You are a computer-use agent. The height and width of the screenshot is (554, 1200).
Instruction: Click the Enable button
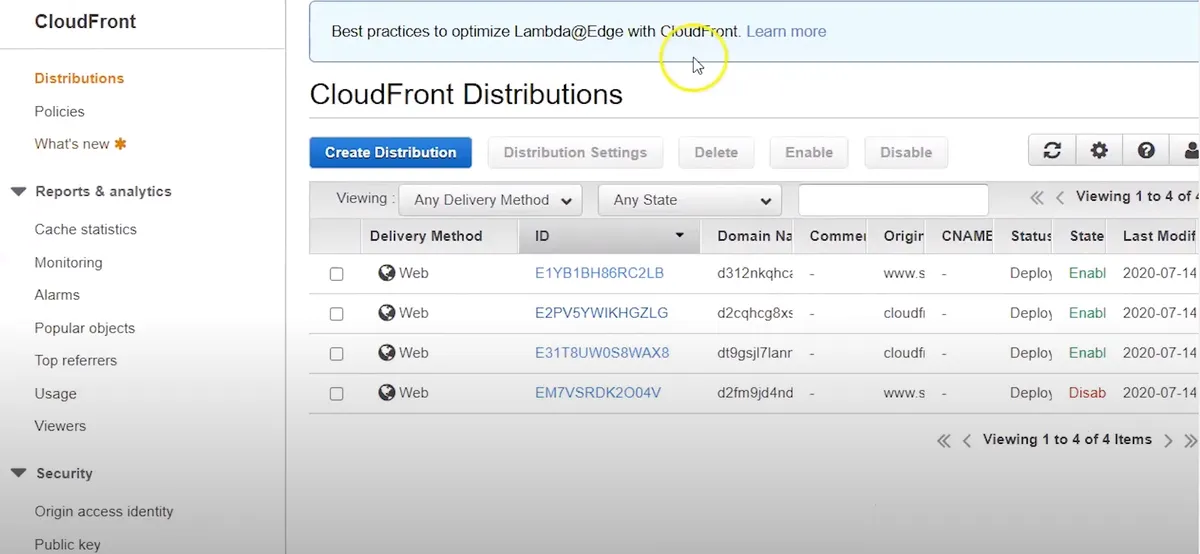[x=809, y=152]
